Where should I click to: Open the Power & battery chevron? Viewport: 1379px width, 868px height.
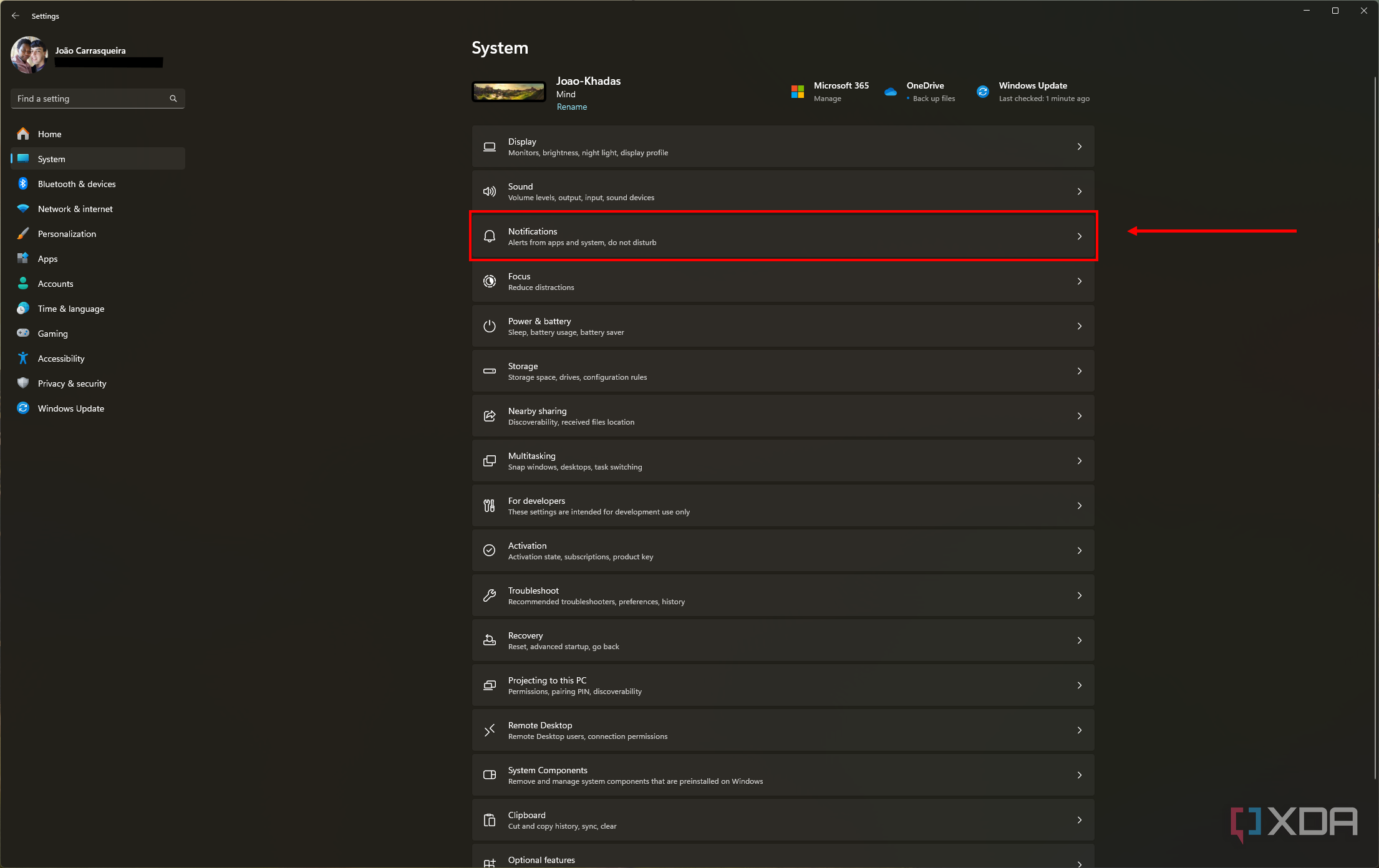1080,326
